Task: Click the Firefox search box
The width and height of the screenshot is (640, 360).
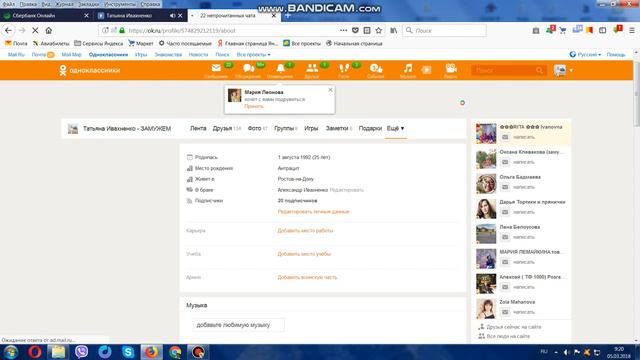Action: pos(444,31)
